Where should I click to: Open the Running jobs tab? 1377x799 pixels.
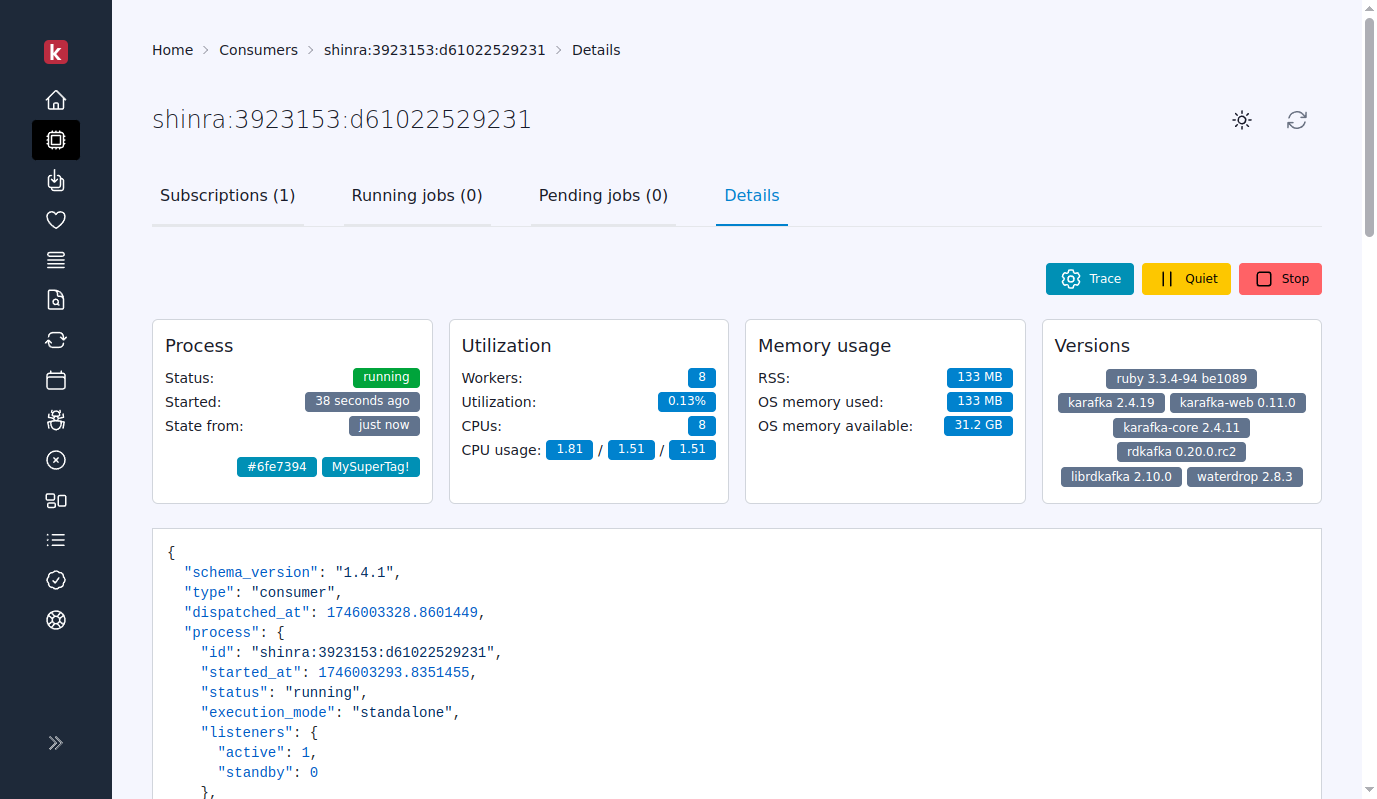coord(417,195)
